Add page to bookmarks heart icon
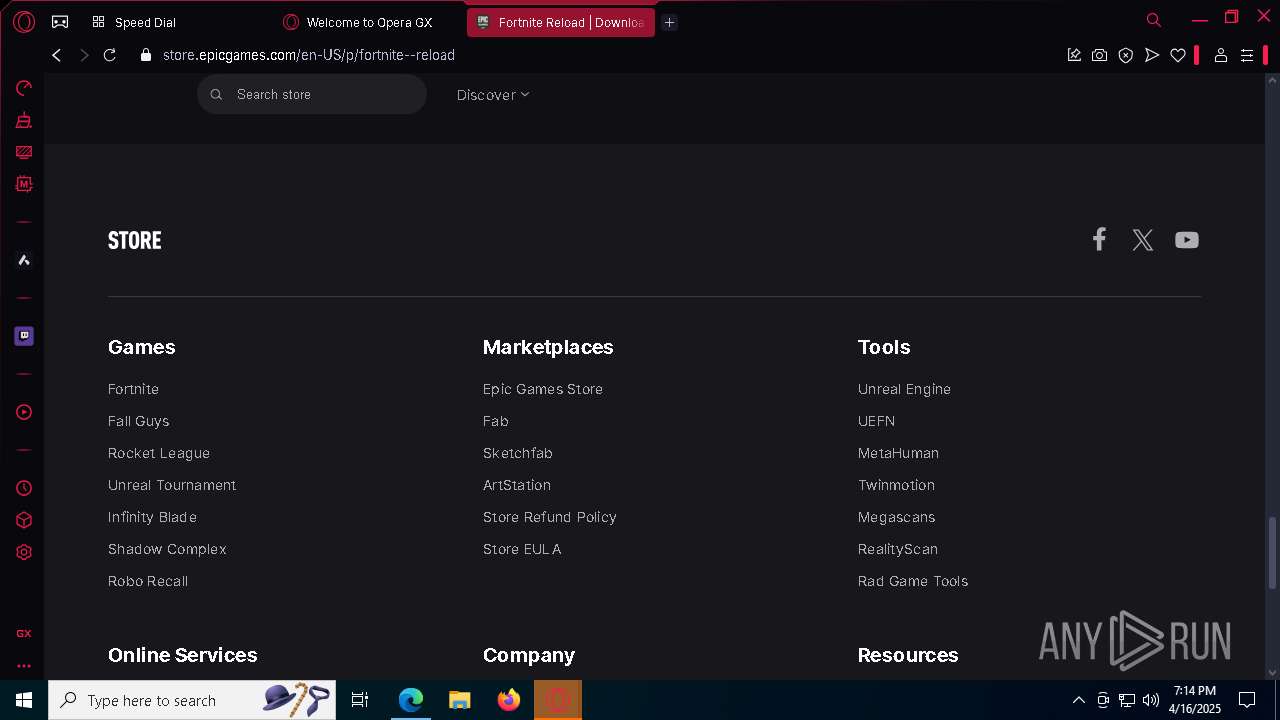This screenshot has width=1280, height=720. point(1178,55)
